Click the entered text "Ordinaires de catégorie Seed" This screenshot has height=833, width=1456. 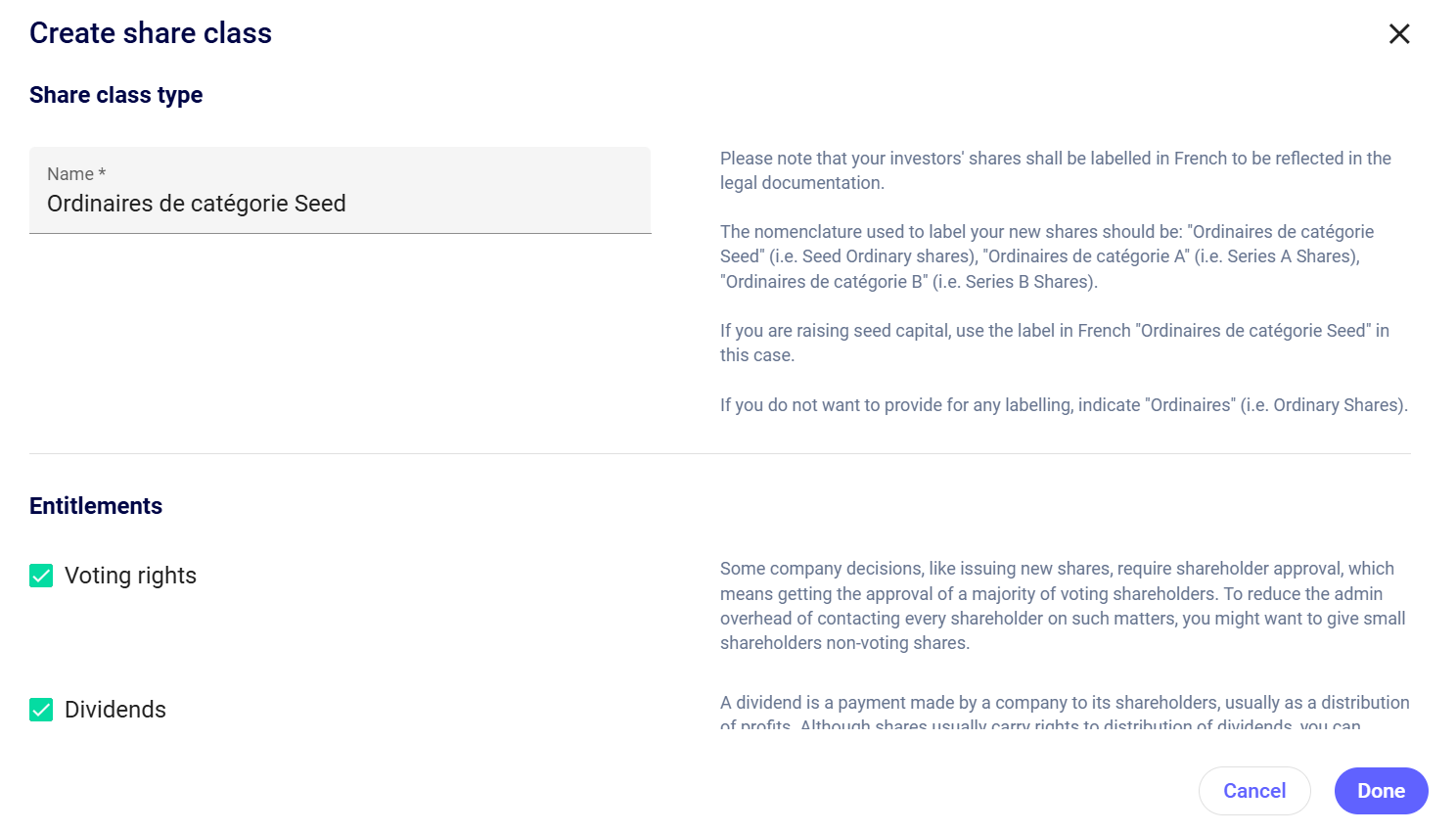tap(197, 204)
